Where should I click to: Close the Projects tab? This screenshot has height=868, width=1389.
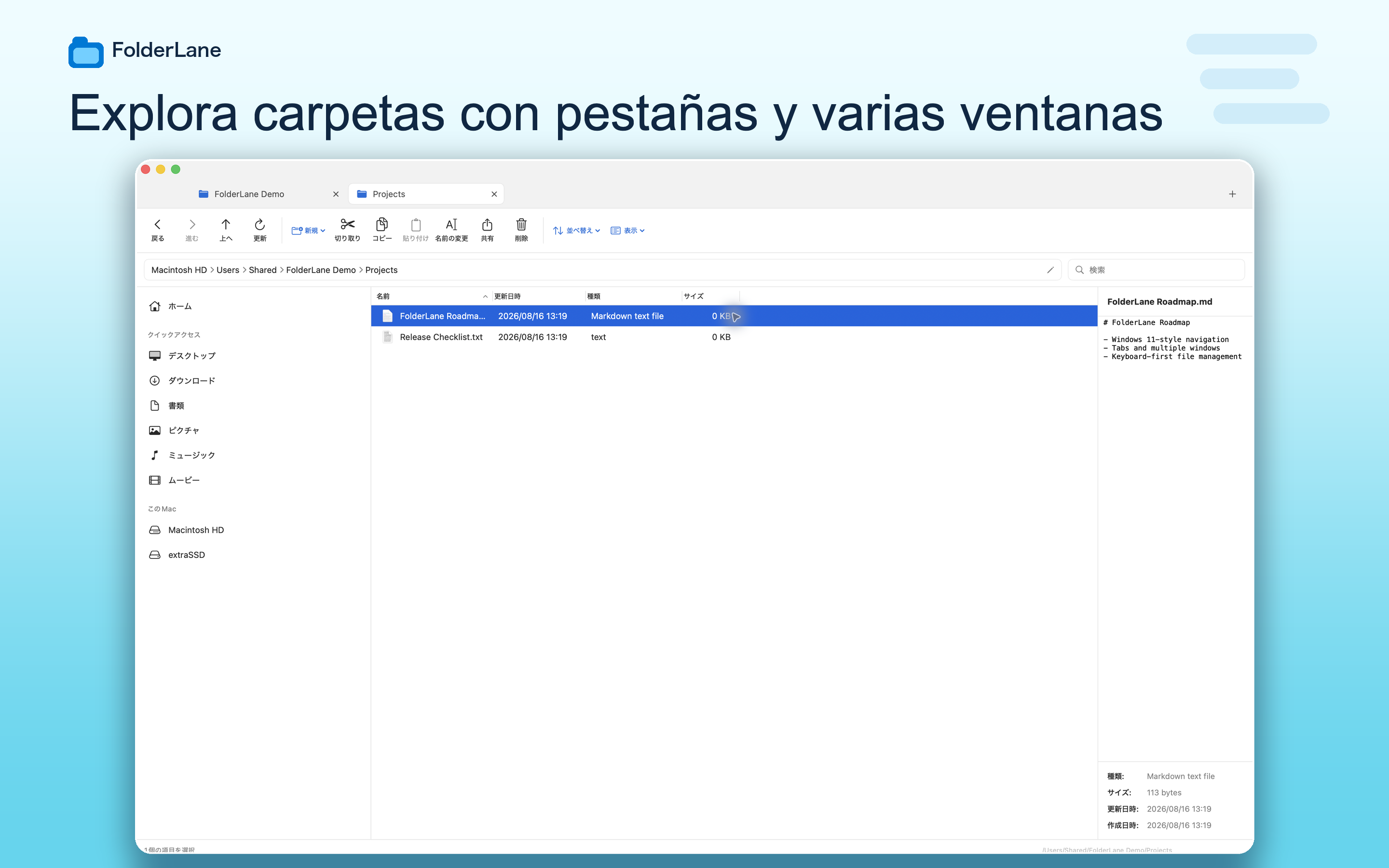click(494, 194)
